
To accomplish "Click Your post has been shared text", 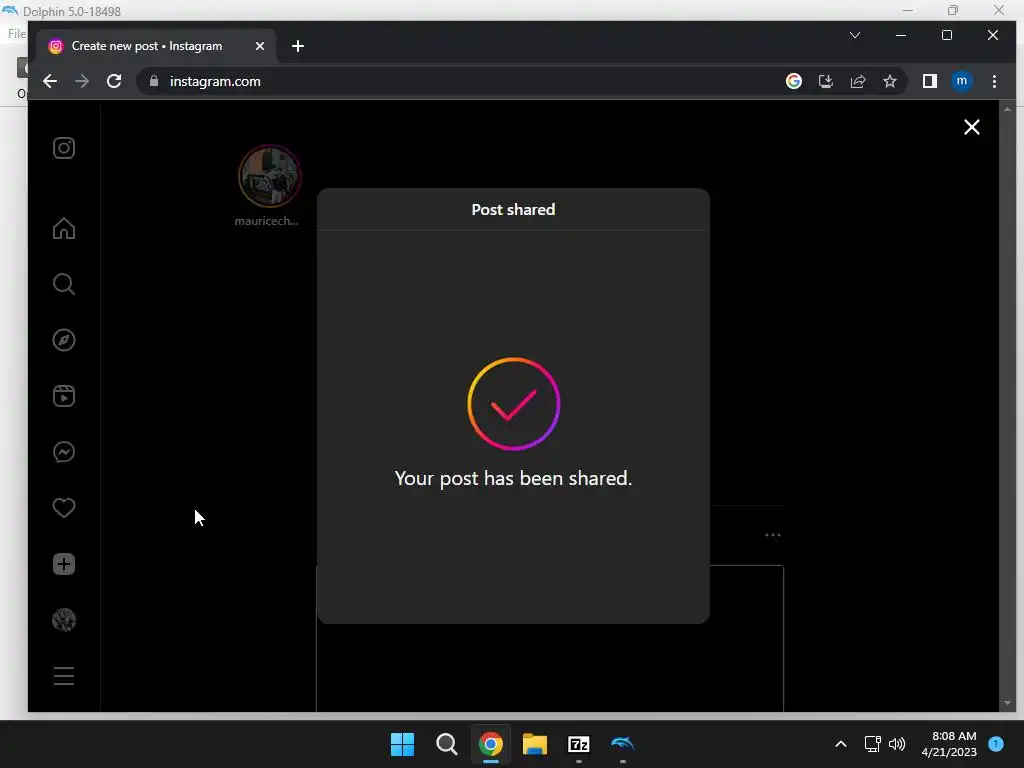I will click(x=513, y=478).
